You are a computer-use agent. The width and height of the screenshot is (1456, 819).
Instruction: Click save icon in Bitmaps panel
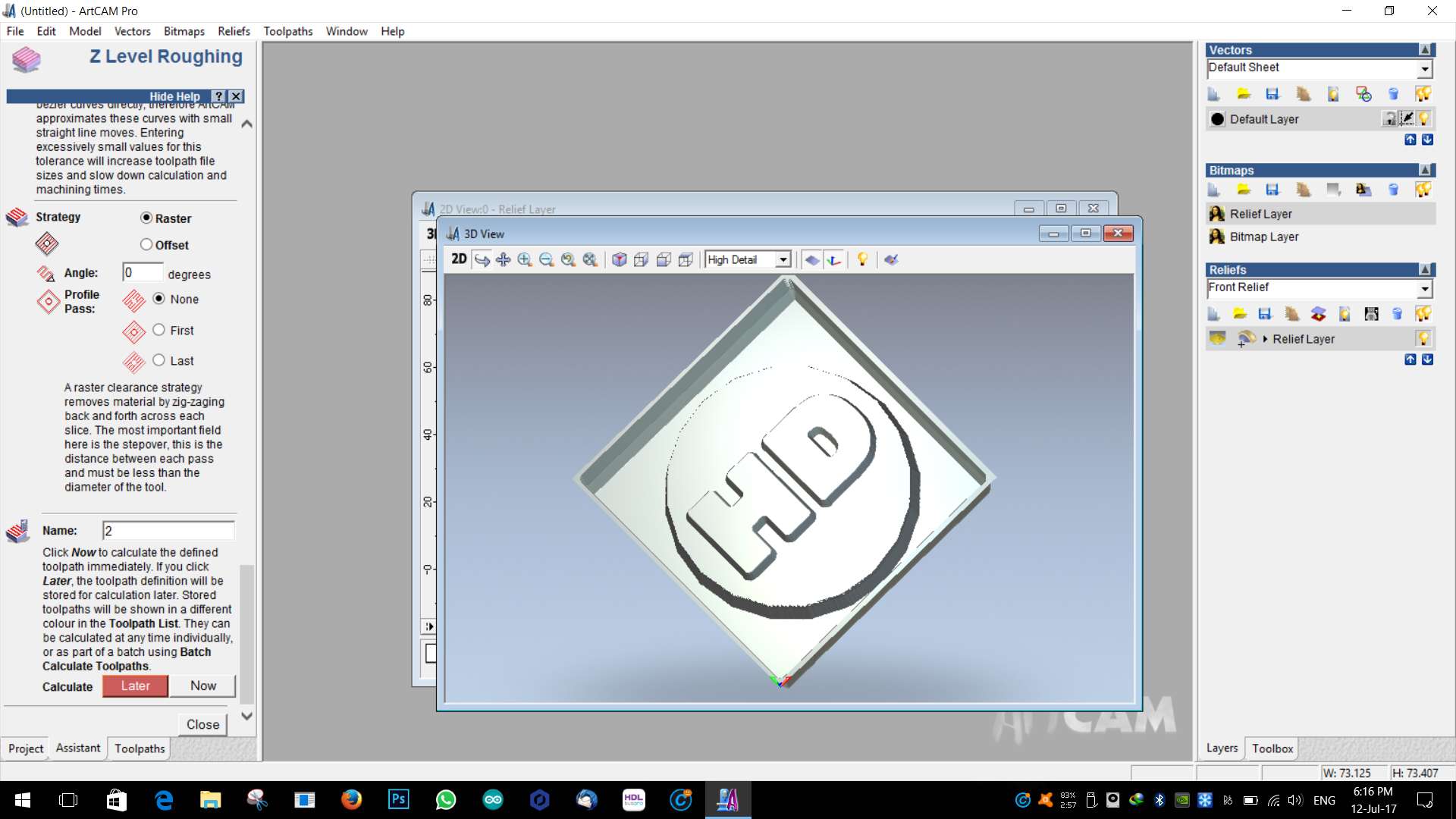pyautogui.click(x=1272, y=190)
